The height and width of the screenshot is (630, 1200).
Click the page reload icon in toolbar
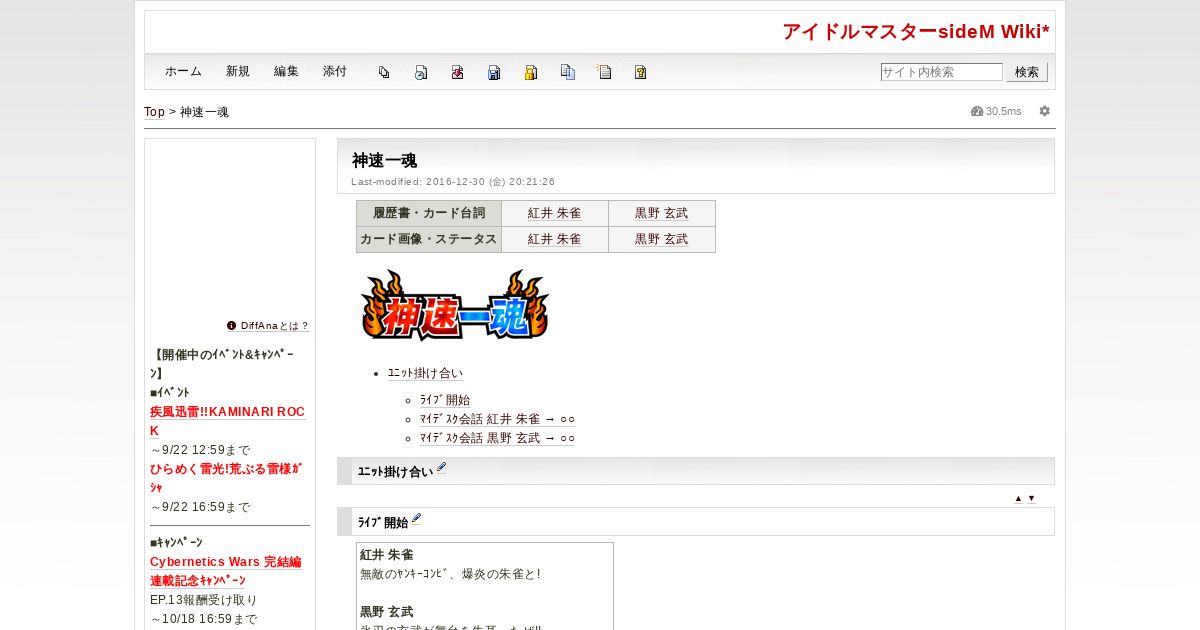[x=421, y=72]
